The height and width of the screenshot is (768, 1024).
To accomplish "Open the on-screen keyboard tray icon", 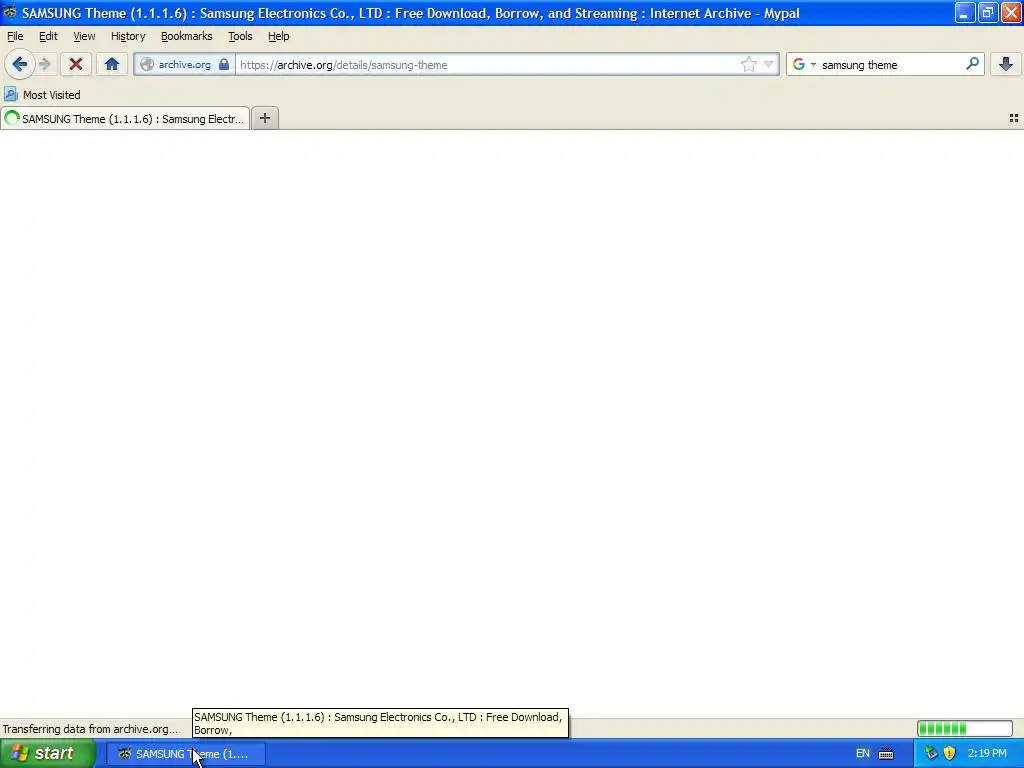I will tap(886, 754).
